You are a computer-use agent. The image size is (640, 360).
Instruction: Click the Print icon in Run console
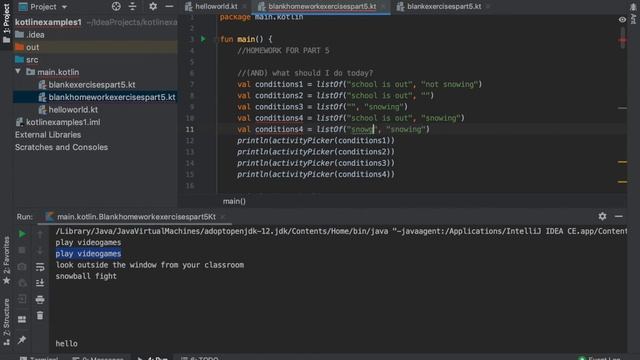click(40, 299)
